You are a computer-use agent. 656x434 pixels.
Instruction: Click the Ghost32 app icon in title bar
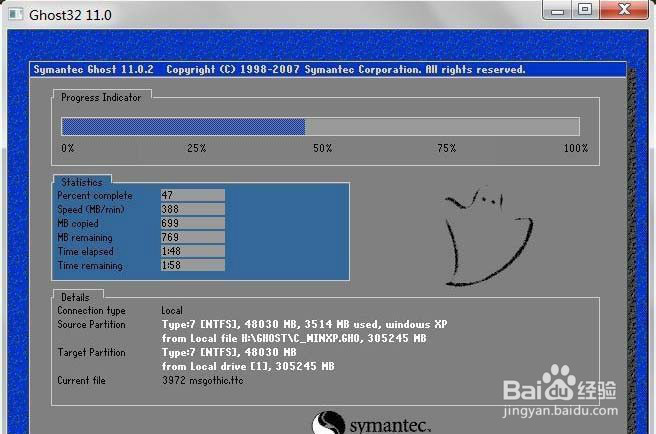tap(16, 15)
